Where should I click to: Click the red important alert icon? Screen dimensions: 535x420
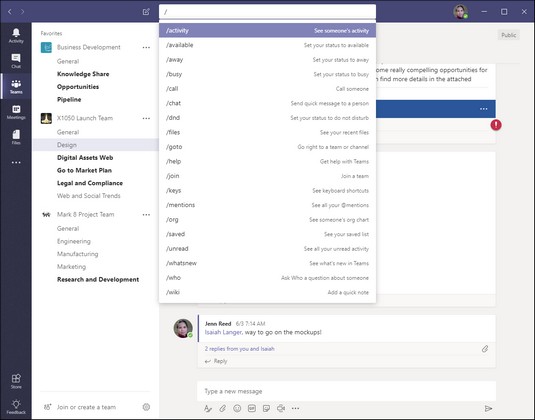point(496,125)
